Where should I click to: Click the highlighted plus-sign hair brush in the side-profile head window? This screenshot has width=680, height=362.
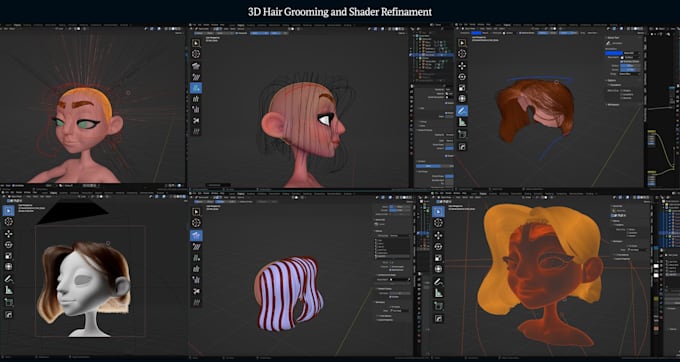(196, 88)
